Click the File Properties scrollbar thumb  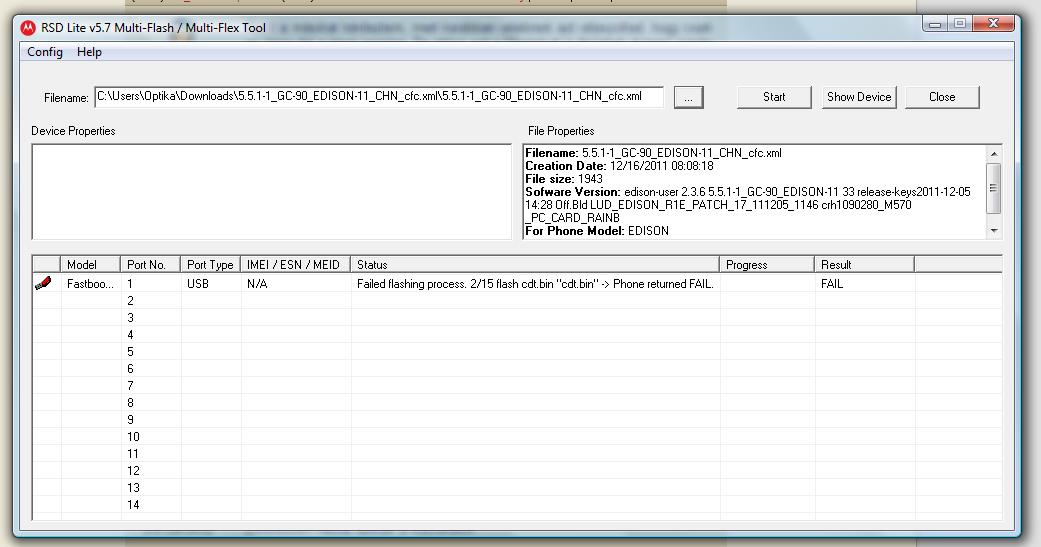click(993, 188)
